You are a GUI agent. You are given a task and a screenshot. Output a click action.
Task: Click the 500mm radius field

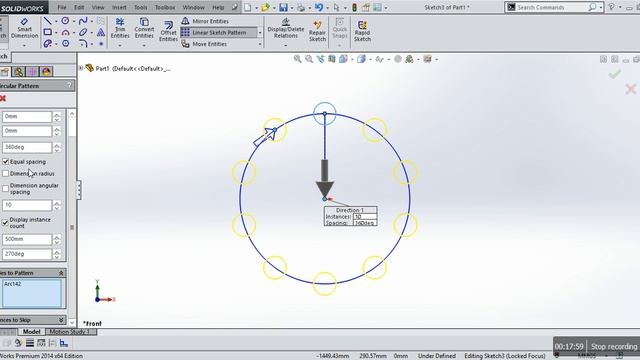coord(27,239)
